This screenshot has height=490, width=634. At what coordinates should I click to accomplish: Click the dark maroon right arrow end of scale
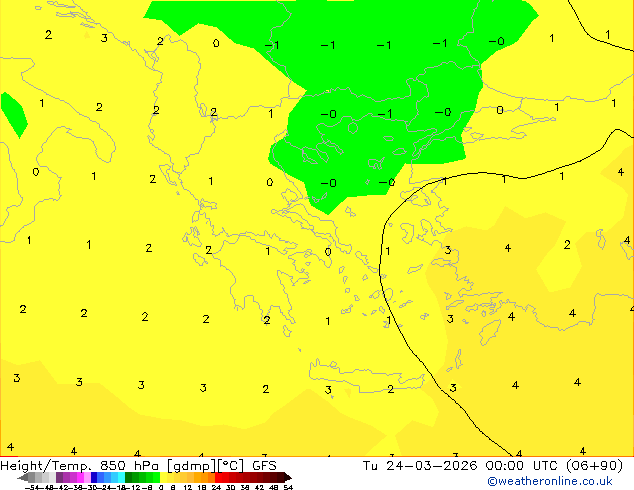click(287, 477)
